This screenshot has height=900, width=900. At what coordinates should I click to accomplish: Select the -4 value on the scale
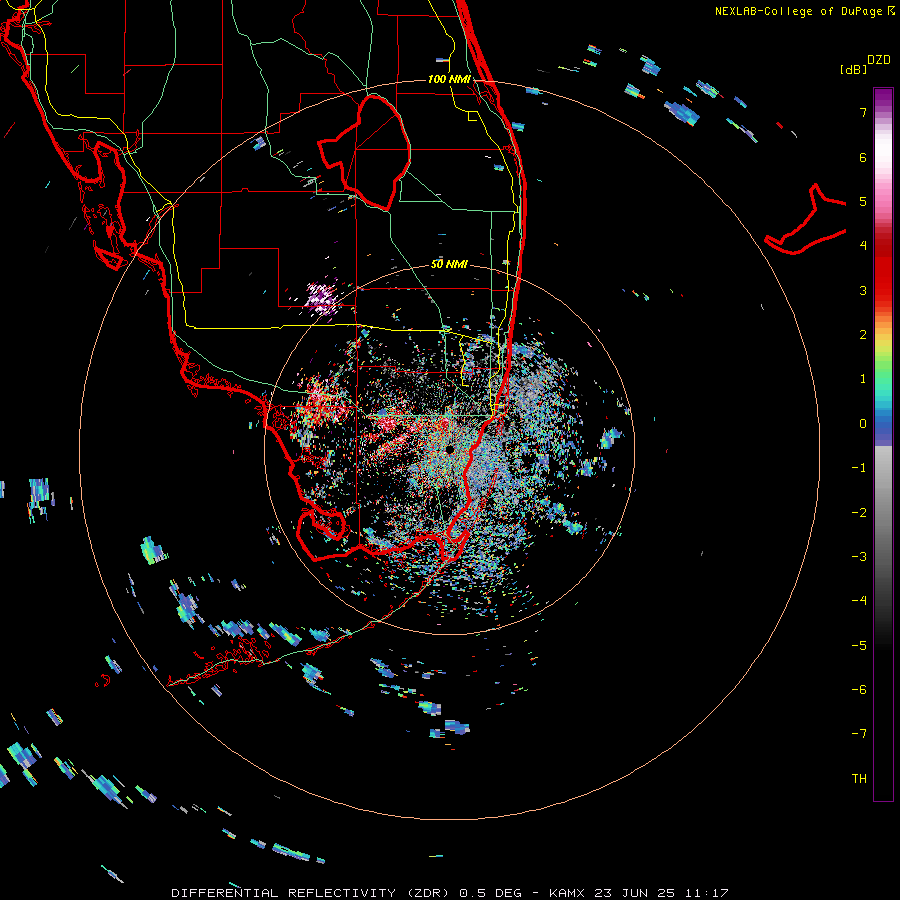click(859, 601)
